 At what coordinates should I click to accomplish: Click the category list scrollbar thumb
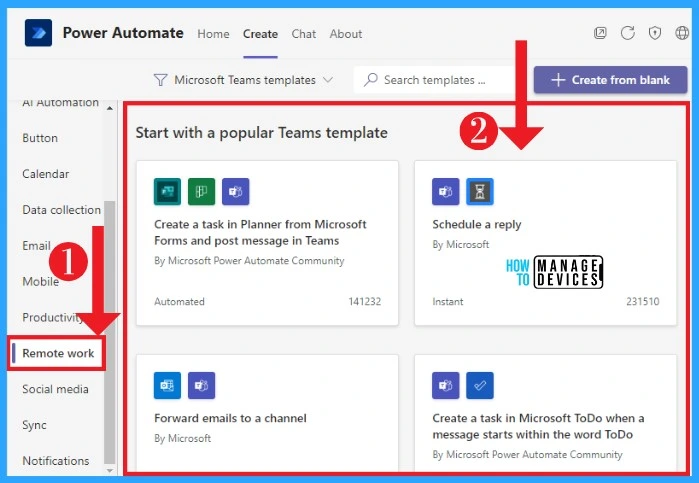click(x=109, y=332)
